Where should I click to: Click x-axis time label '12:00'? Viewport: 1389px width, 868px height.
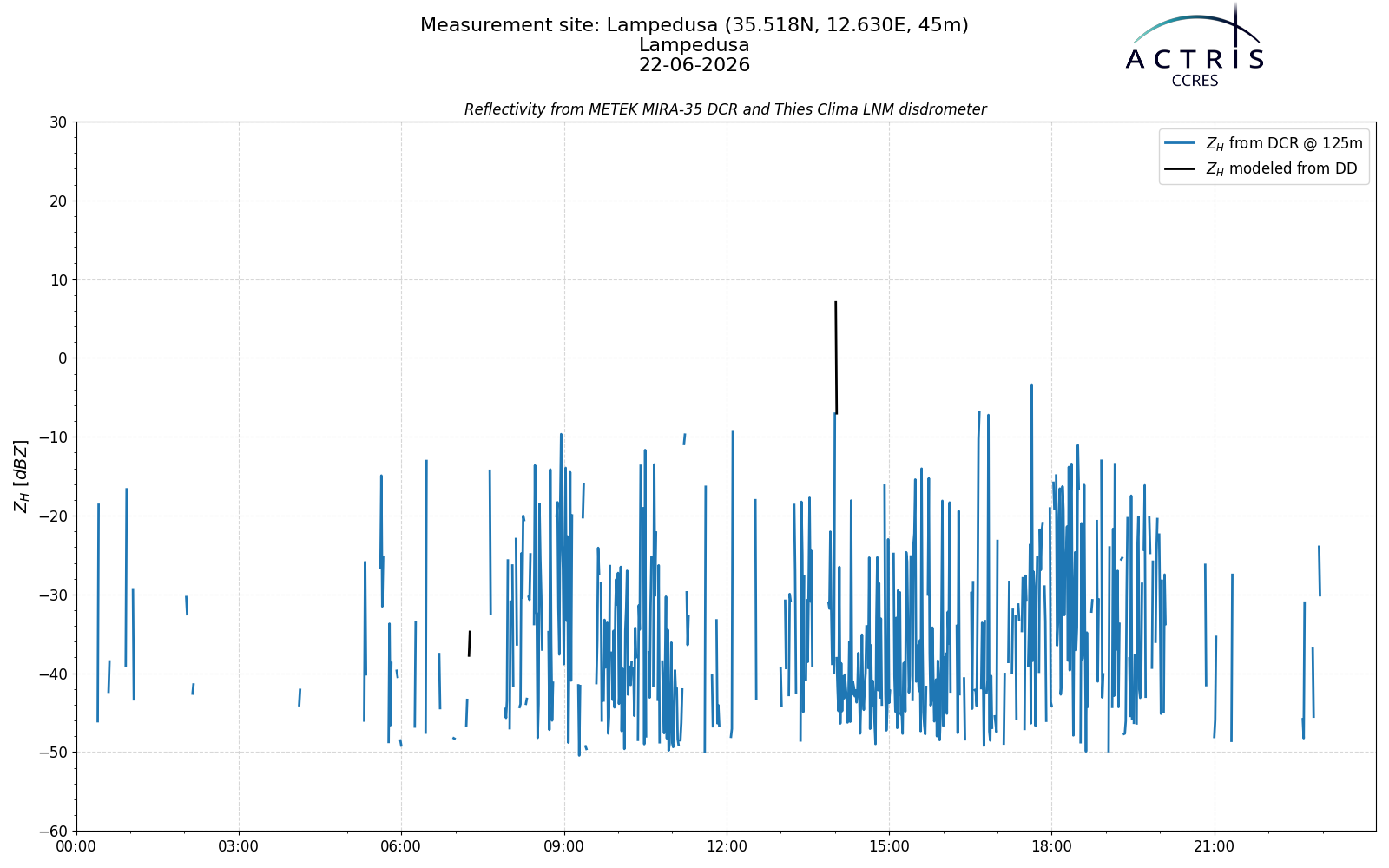(727, 846)
